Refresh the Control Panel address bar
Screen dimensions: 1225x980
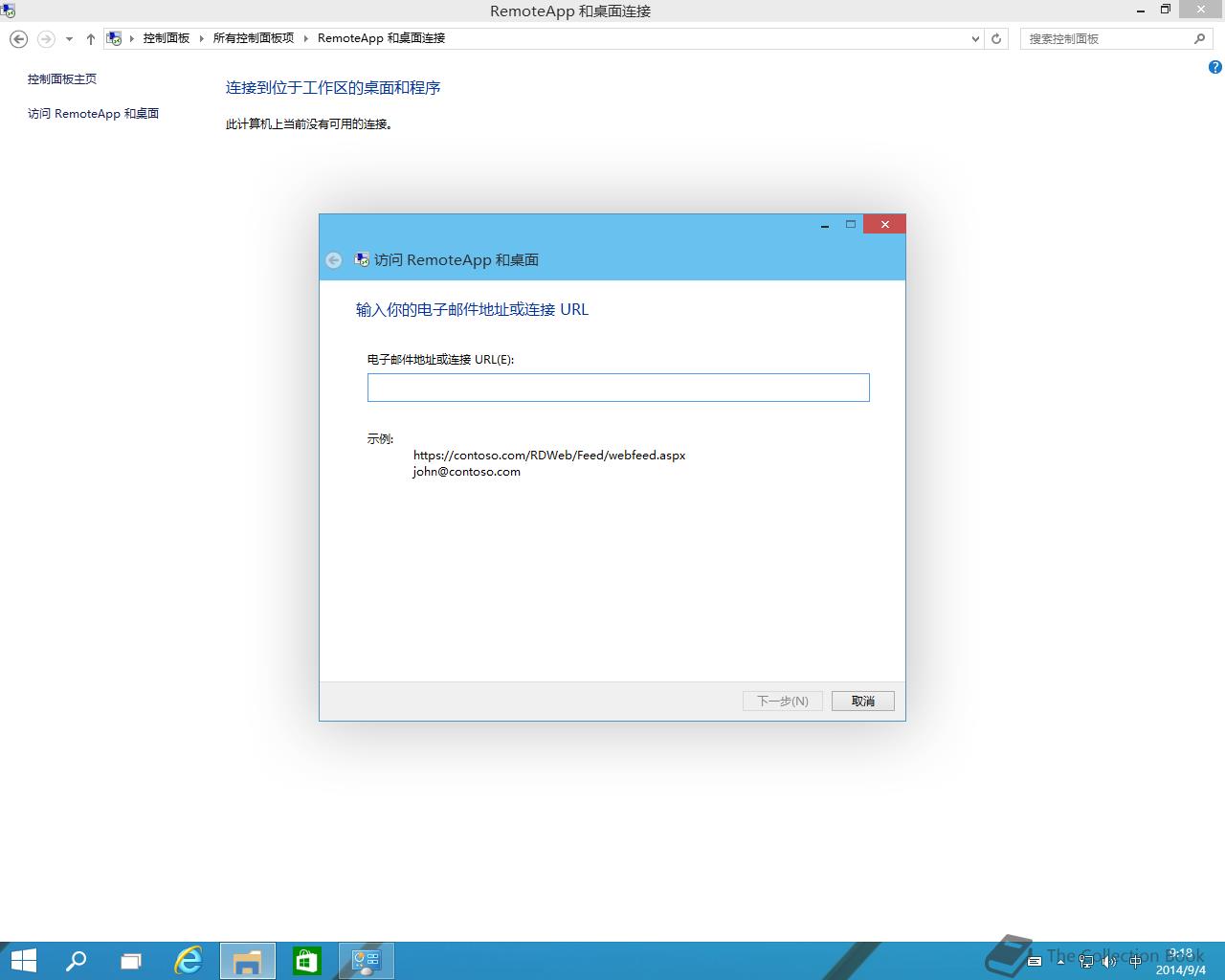click(996, 38)
